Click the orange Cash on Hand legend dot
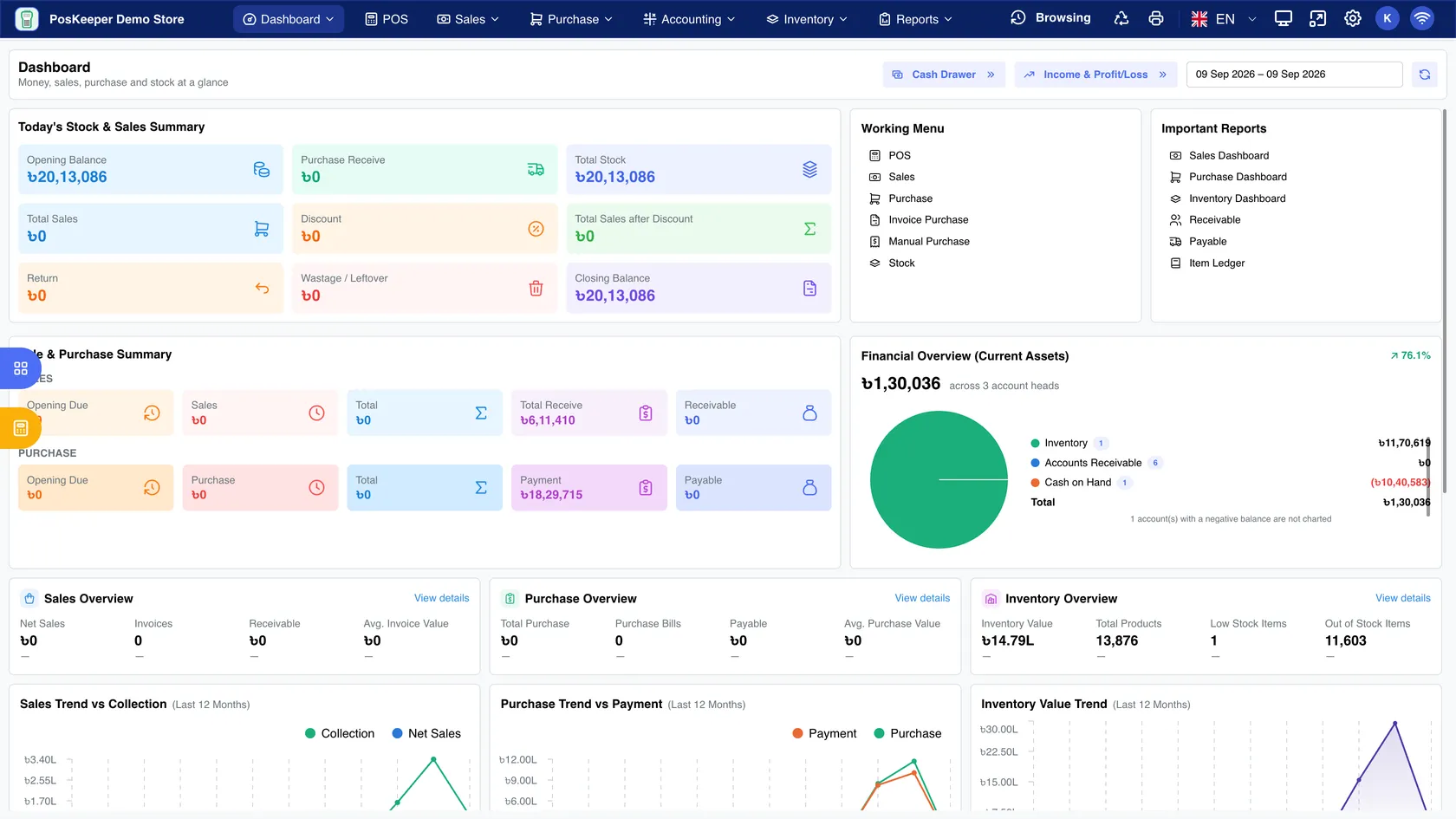Screen dimensions: 1456x819 coord(1035,483)
